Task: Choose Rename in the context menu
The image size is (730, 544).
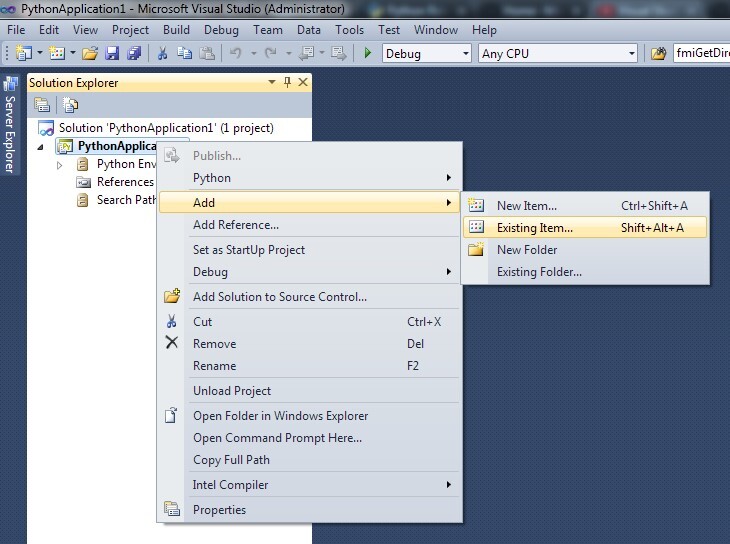Action: coord(310,366)
